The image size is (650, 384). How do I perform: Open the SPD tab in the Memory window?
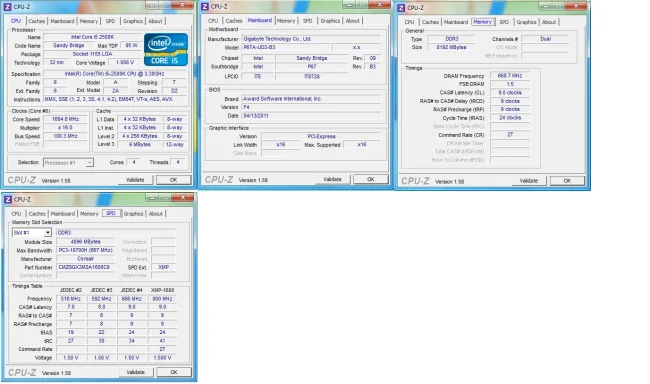click(x=504, y=22)
